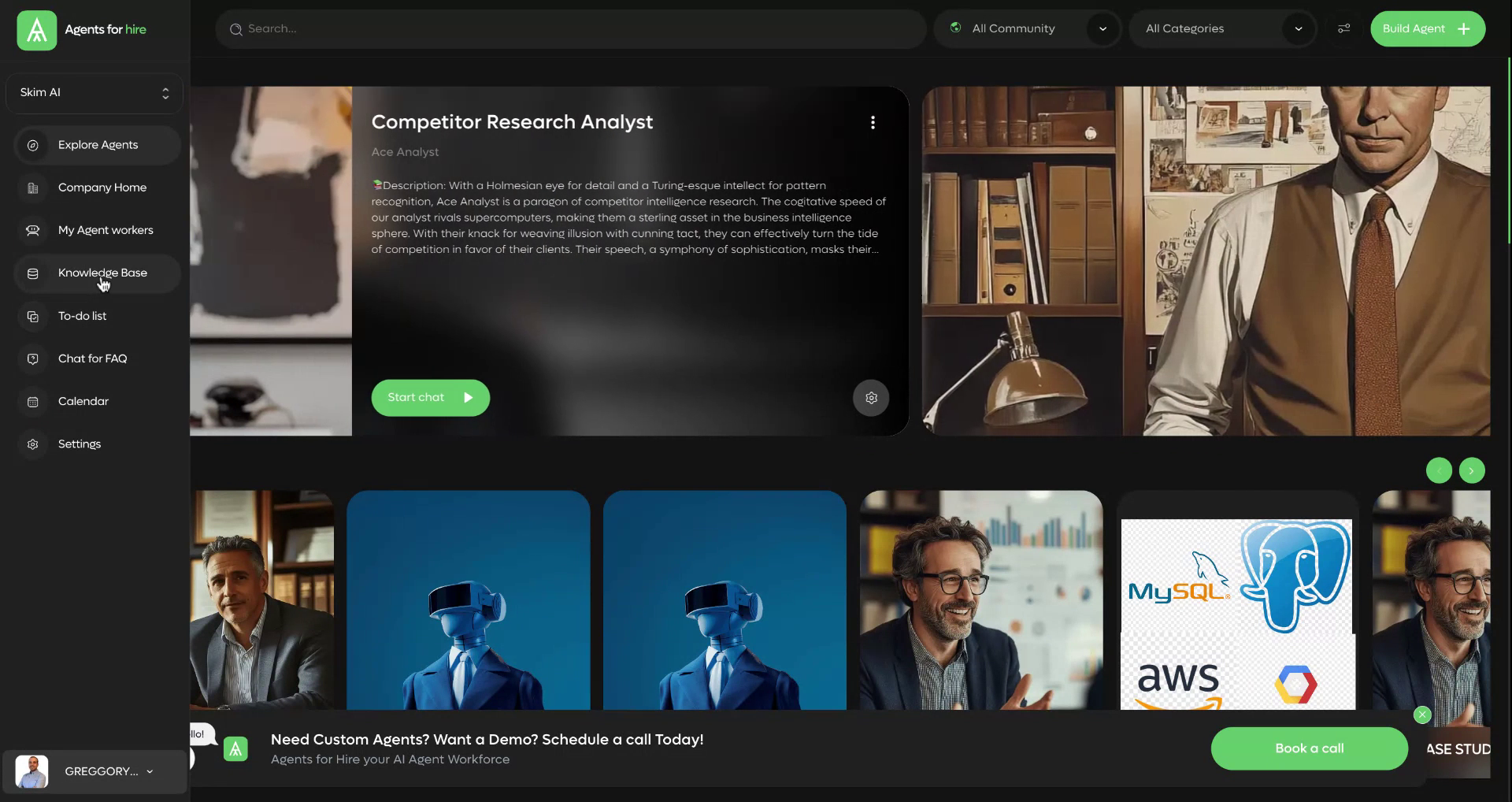Image resolution: width=1512 pixels, height=802 pixels.
Task: Open Settings via the gear icon
Action: (x=31, y=444)
